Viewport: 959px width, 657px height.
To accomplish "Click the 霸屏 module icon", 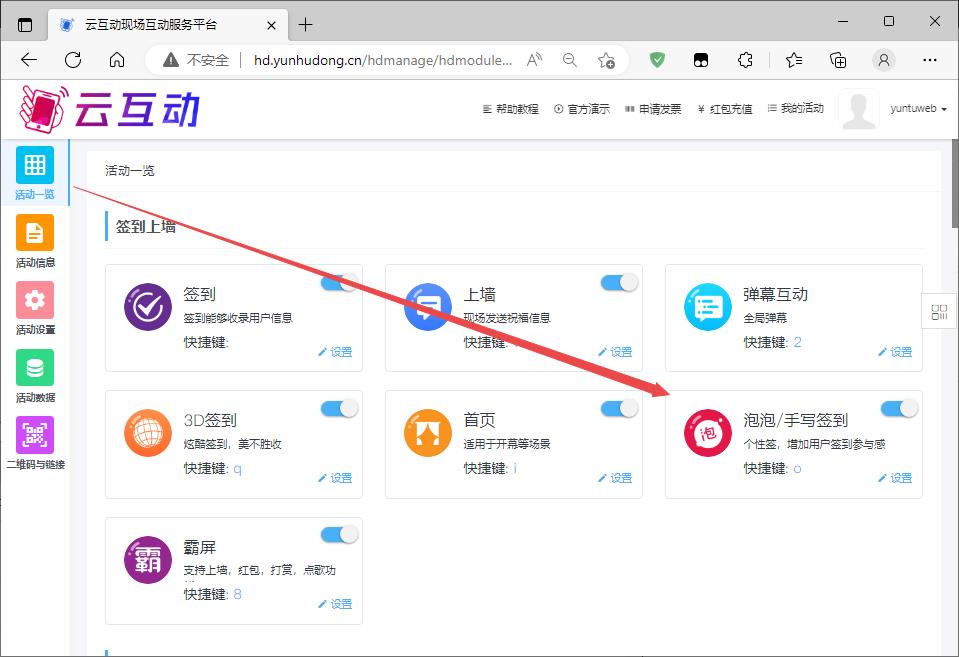I will coord(147,560).
